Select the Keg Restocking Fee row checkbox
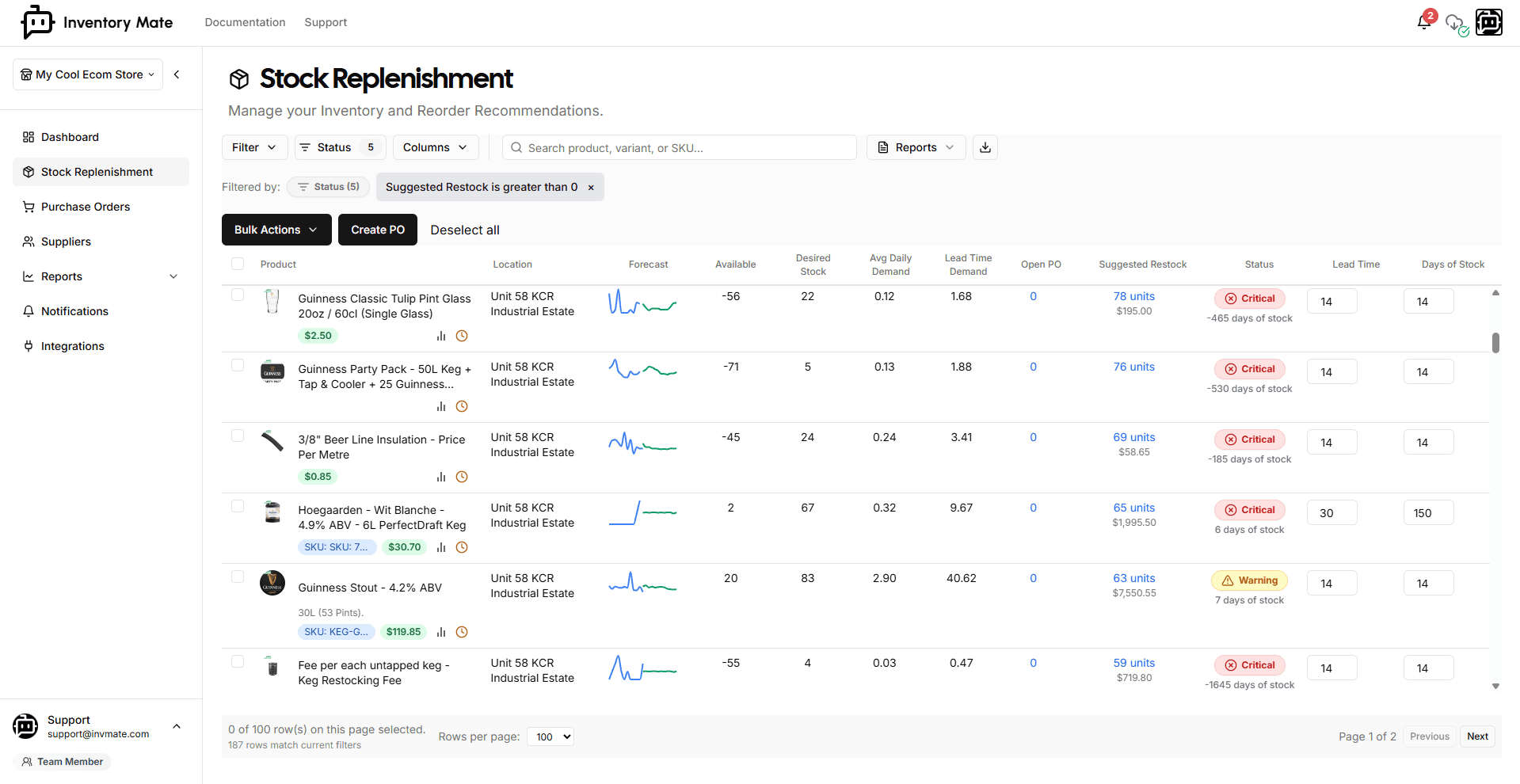Screen dimensions: 1520x784 pyautogui.click(x=238, y=661)
